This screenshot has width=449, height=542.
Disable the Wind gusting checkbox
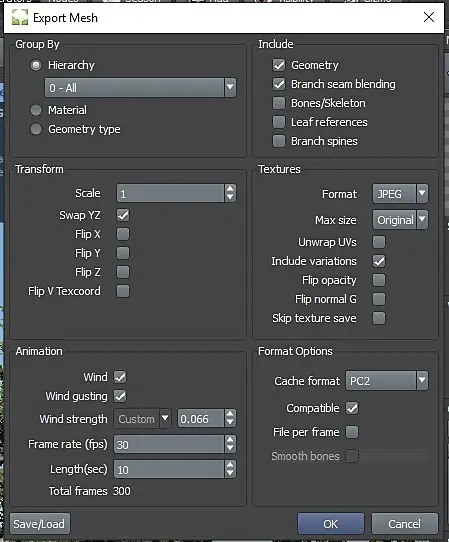click(x=120, y=396)
